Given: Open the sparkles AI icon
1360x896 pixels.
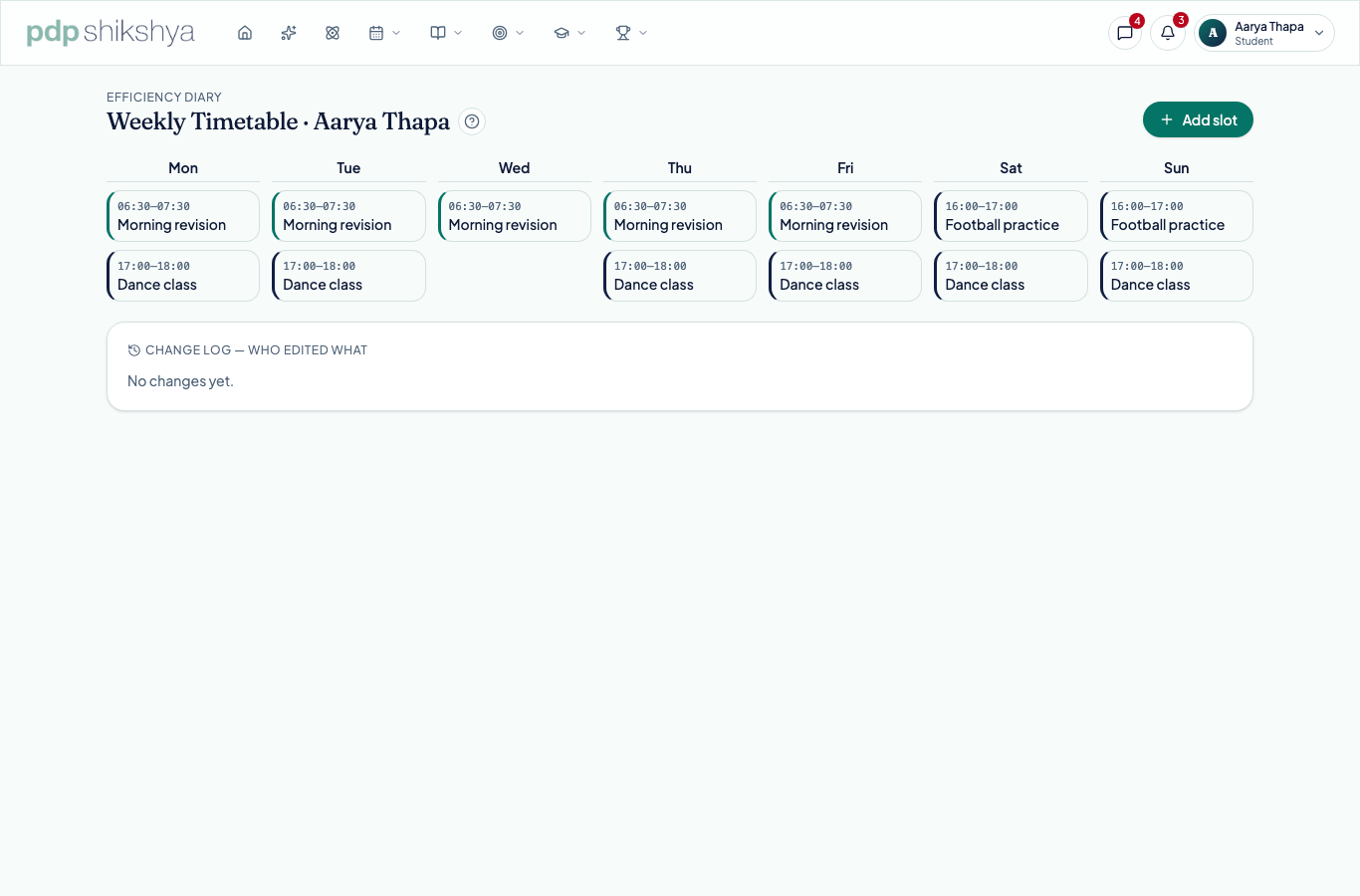Looking at the screenshot, I should [x=289, y=33].
